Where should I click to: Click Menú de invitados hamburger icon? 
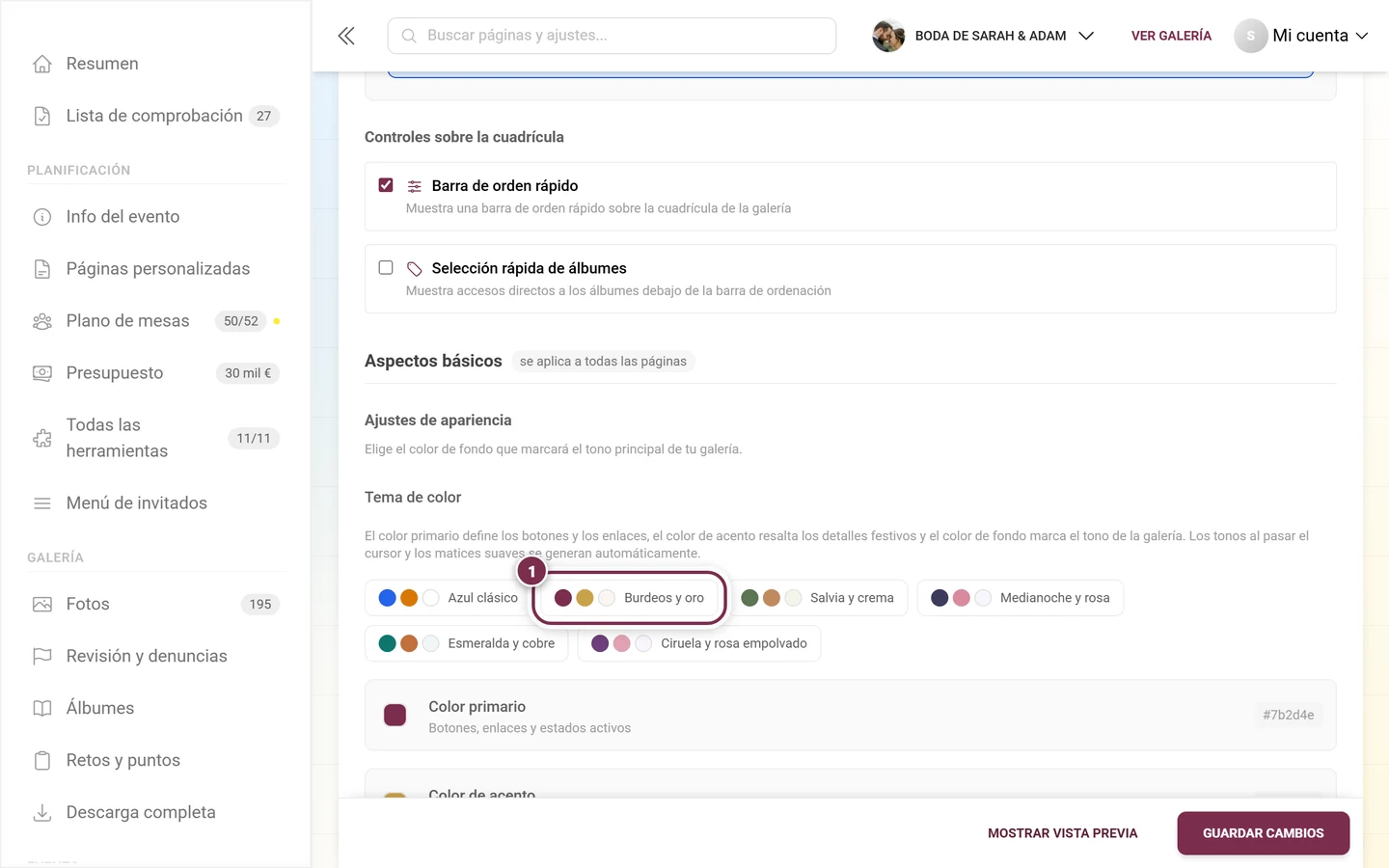pyautogui.click(x=42, y=503)
